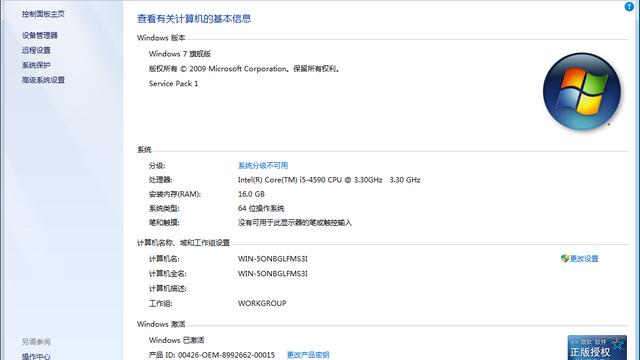
Task: Click the WORKGROUP value
Action: 262,303
